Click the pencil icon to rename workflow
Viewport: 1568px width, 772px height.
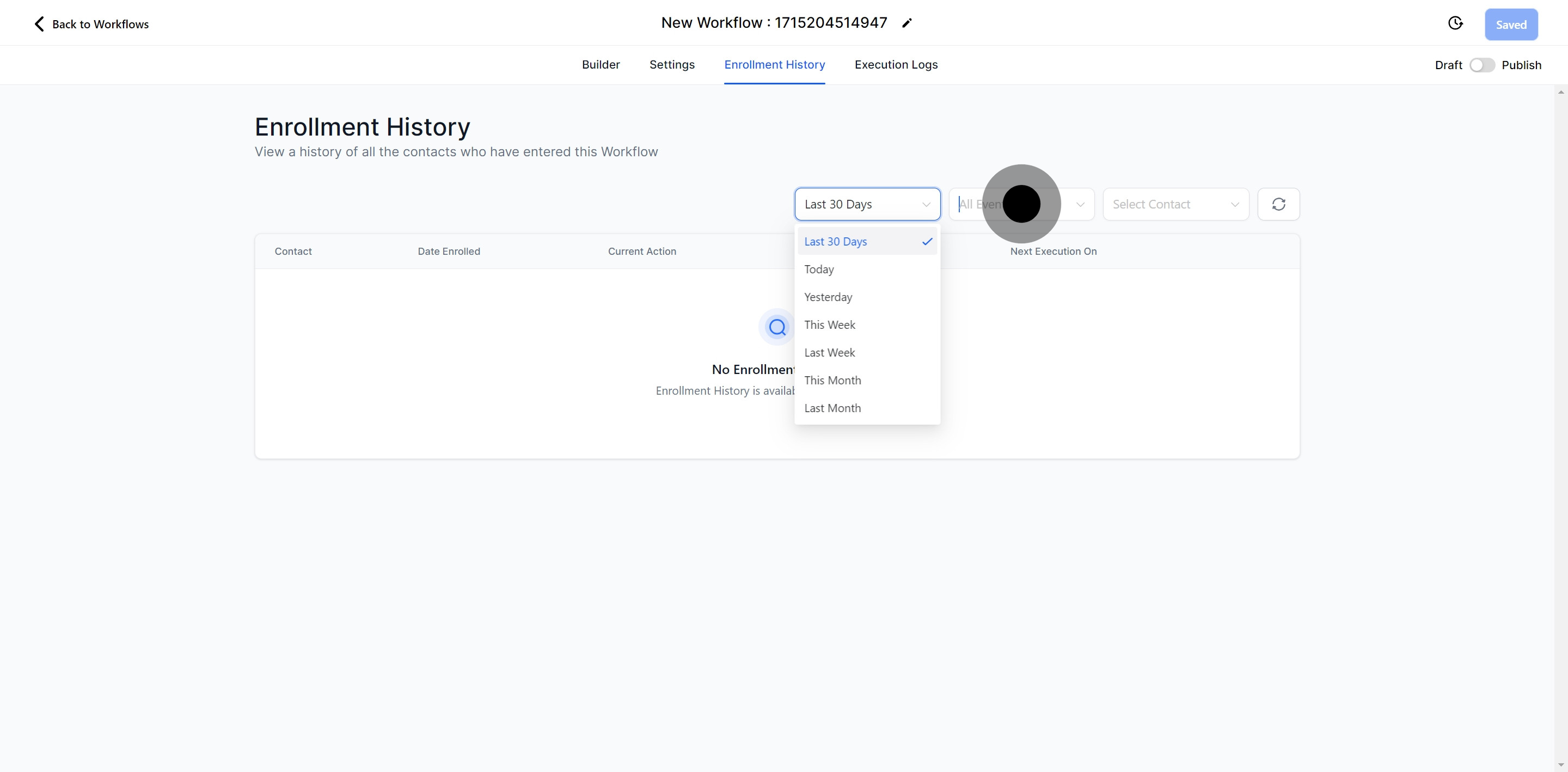(907, 23)
